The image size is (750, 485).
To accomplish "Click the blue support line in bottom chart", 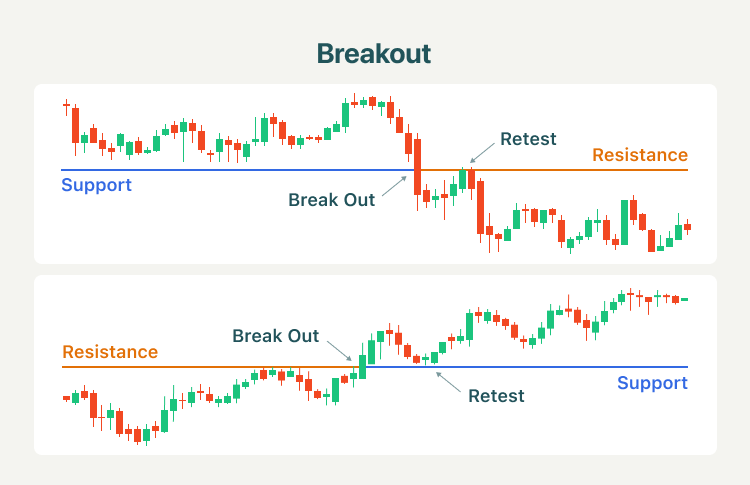I will click(527, 367).
